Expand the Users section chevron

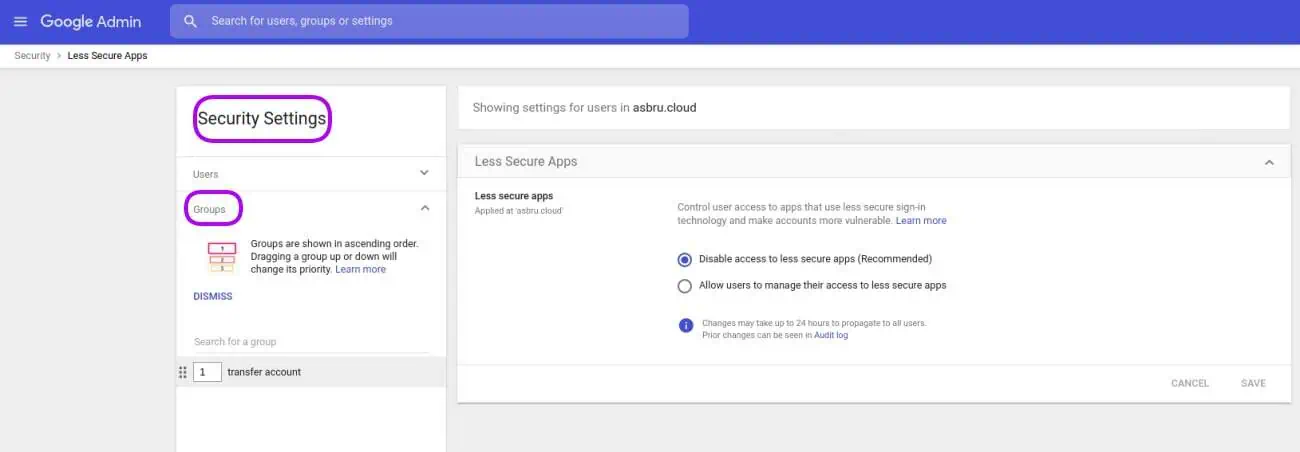point(424,173)
